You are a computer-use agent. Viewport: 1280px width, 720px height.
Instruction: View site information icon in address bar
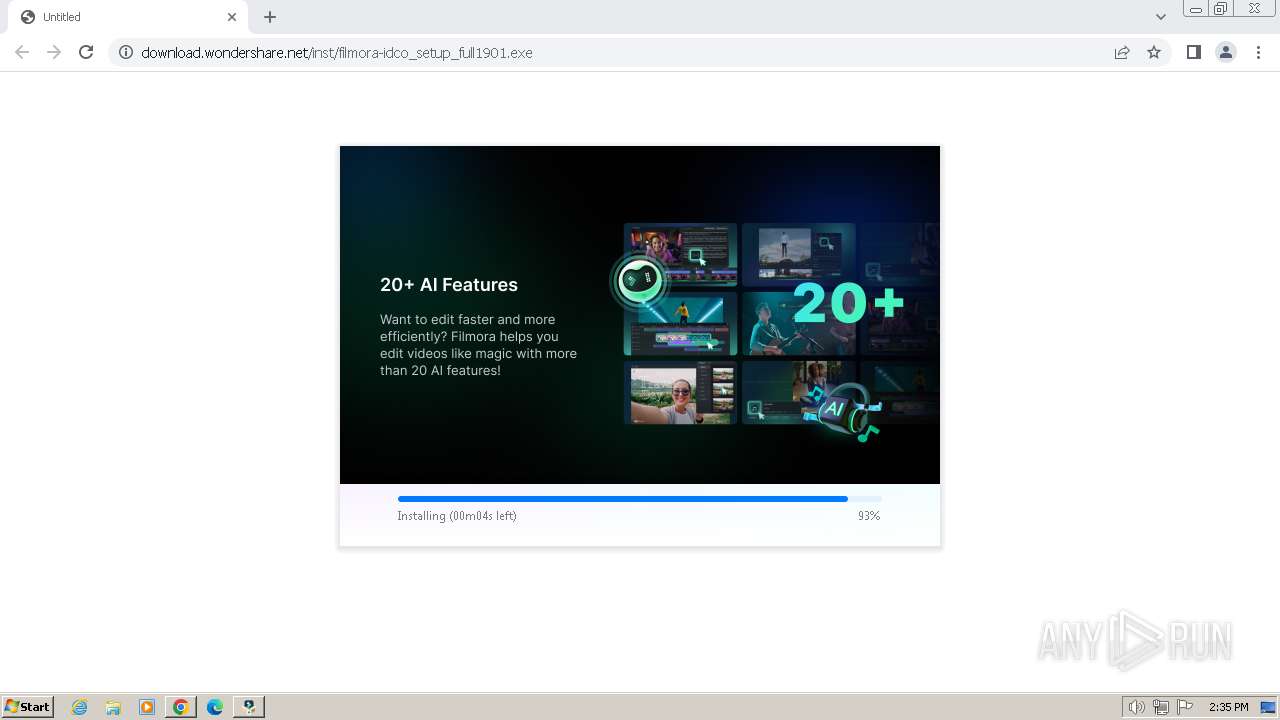[x=126, y=52]
